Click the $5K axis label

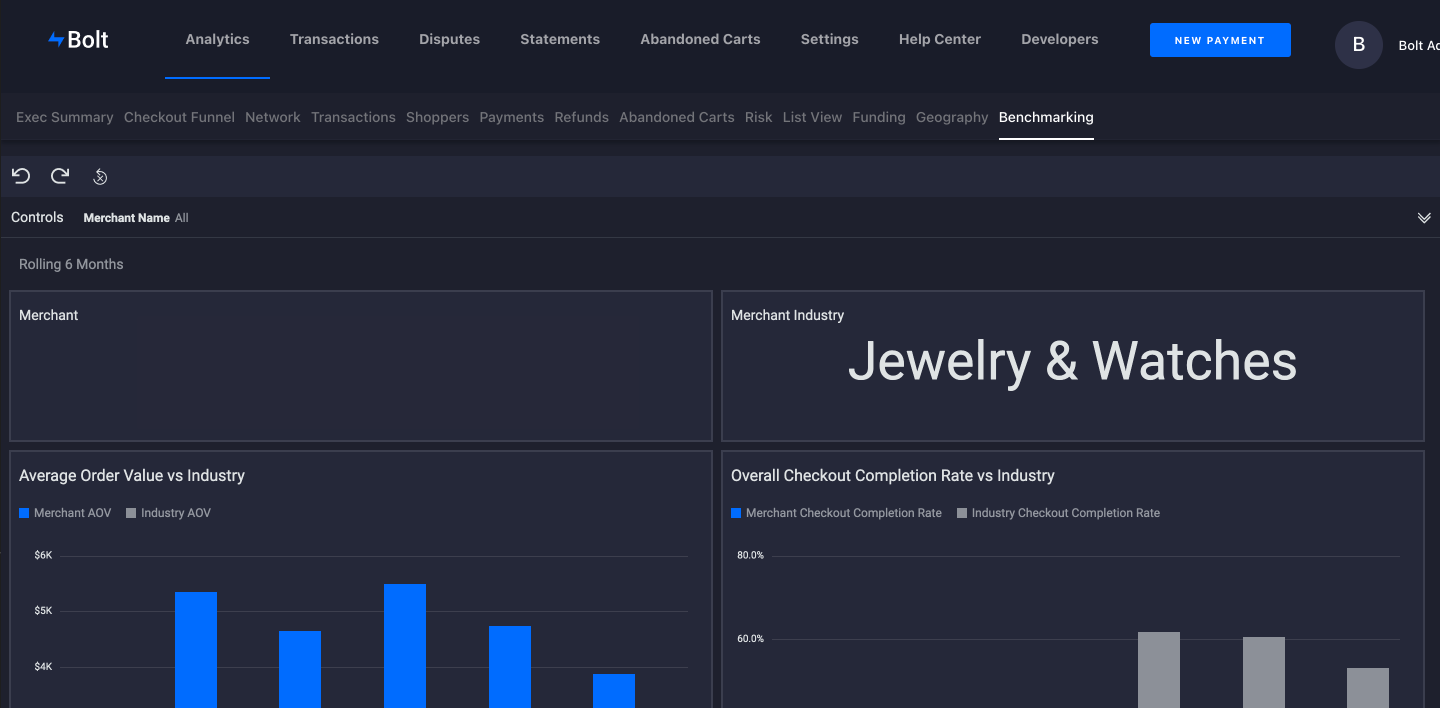click(43, 611)
